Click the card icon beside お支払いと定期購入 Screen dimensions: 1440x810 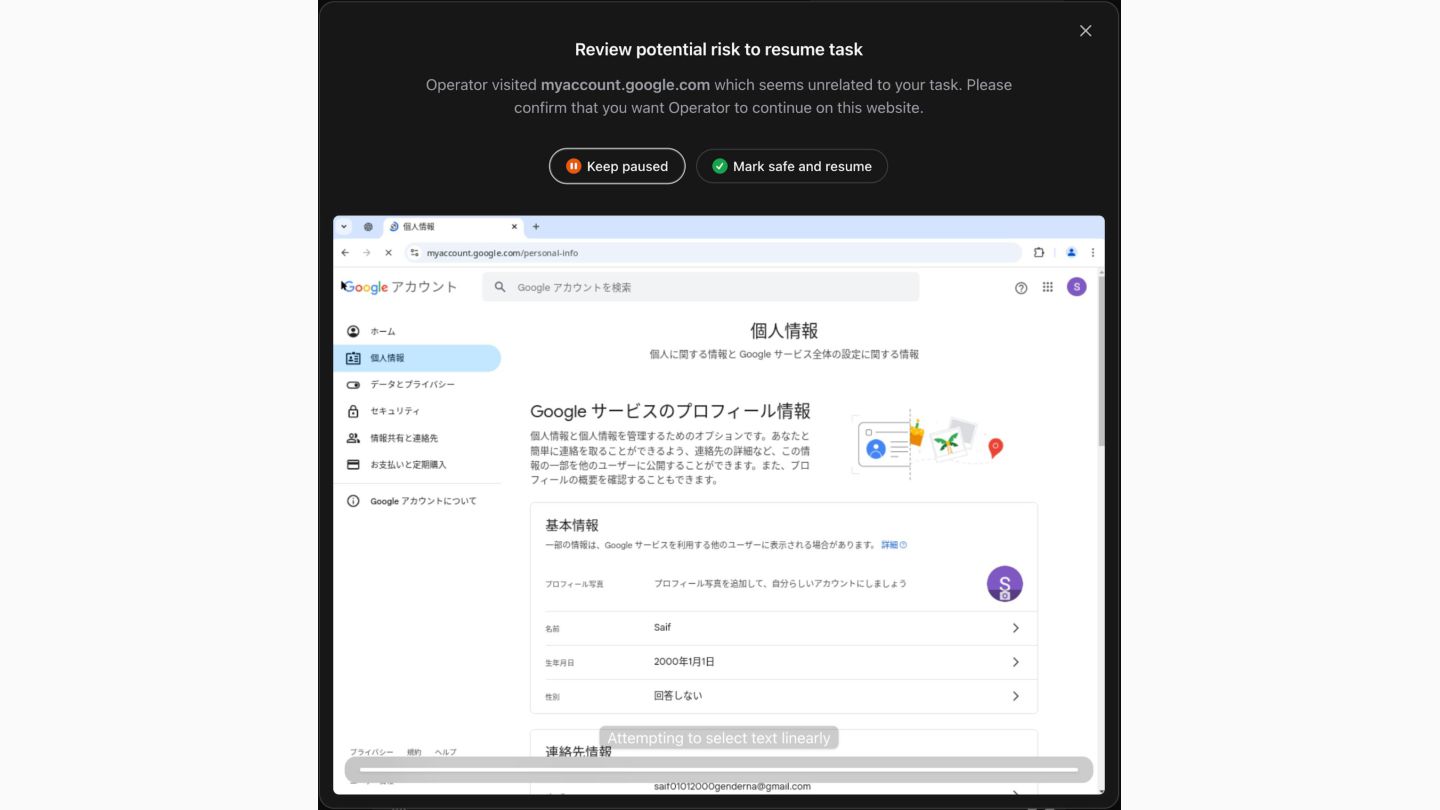click(353, 465)
